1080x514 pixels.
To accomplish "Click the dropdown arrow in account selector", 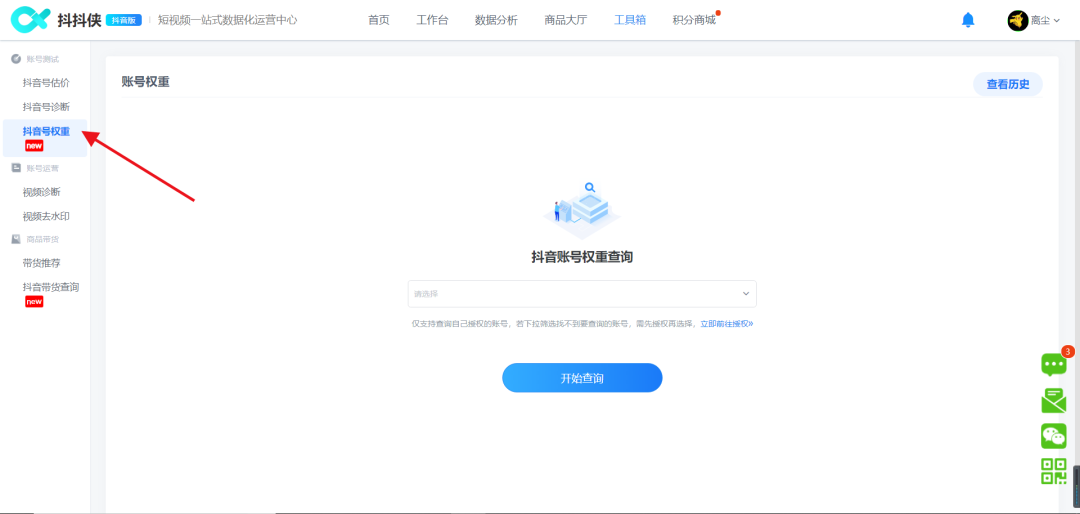I will [x=745, y=294].
